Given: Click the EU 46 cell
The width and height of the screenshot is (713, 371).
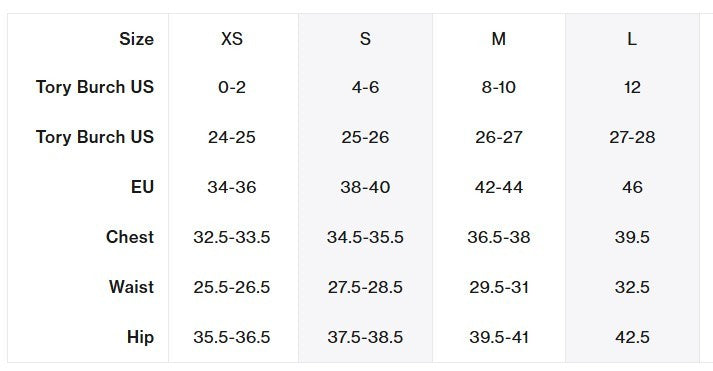Looking at the screenshot, I should coord(632,187).
